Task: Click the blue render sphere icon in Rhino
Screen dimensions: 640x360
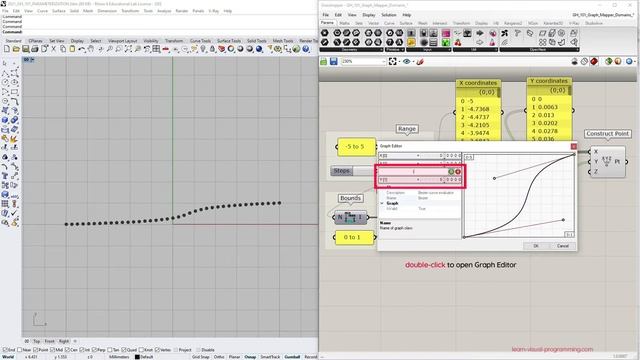Action: 259,49
